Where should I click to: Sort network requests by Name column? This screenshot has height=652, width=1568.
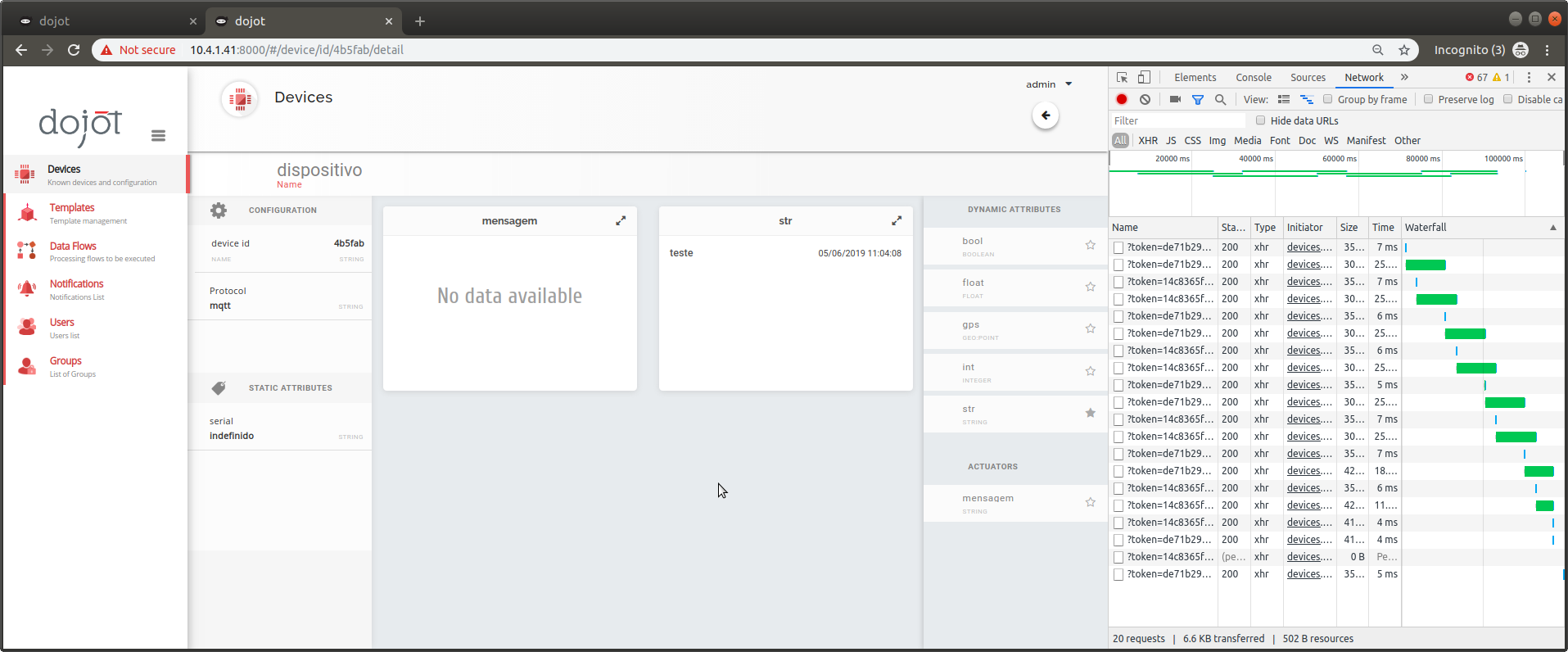[1164, 227]
